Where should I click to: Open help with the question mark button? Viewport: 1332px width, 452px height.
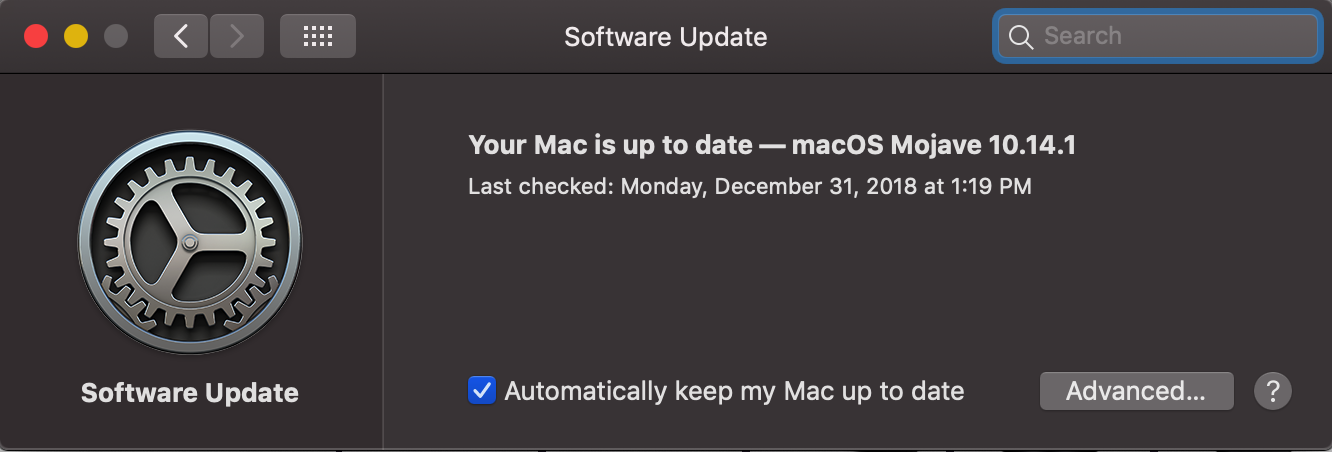pos(1273,391)
